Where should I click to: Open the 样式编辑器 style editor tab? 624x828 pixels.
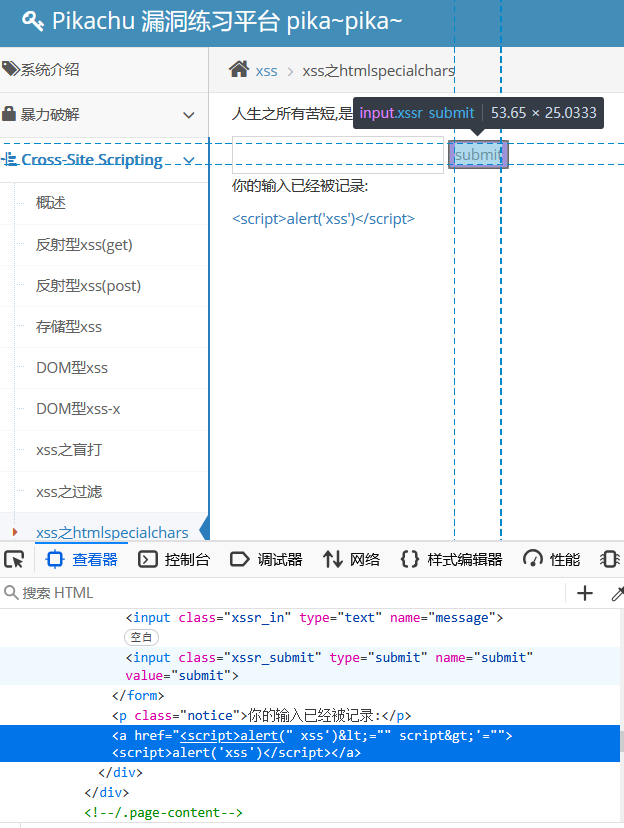pos(451,559)
